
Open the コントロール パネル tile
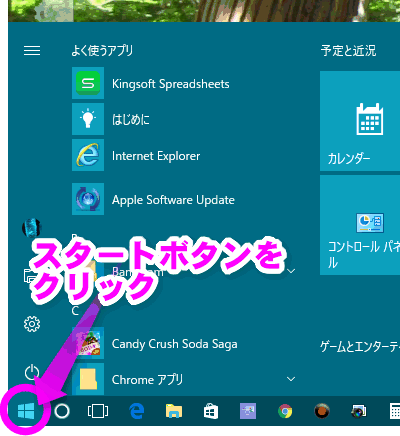tap(360, 225)
